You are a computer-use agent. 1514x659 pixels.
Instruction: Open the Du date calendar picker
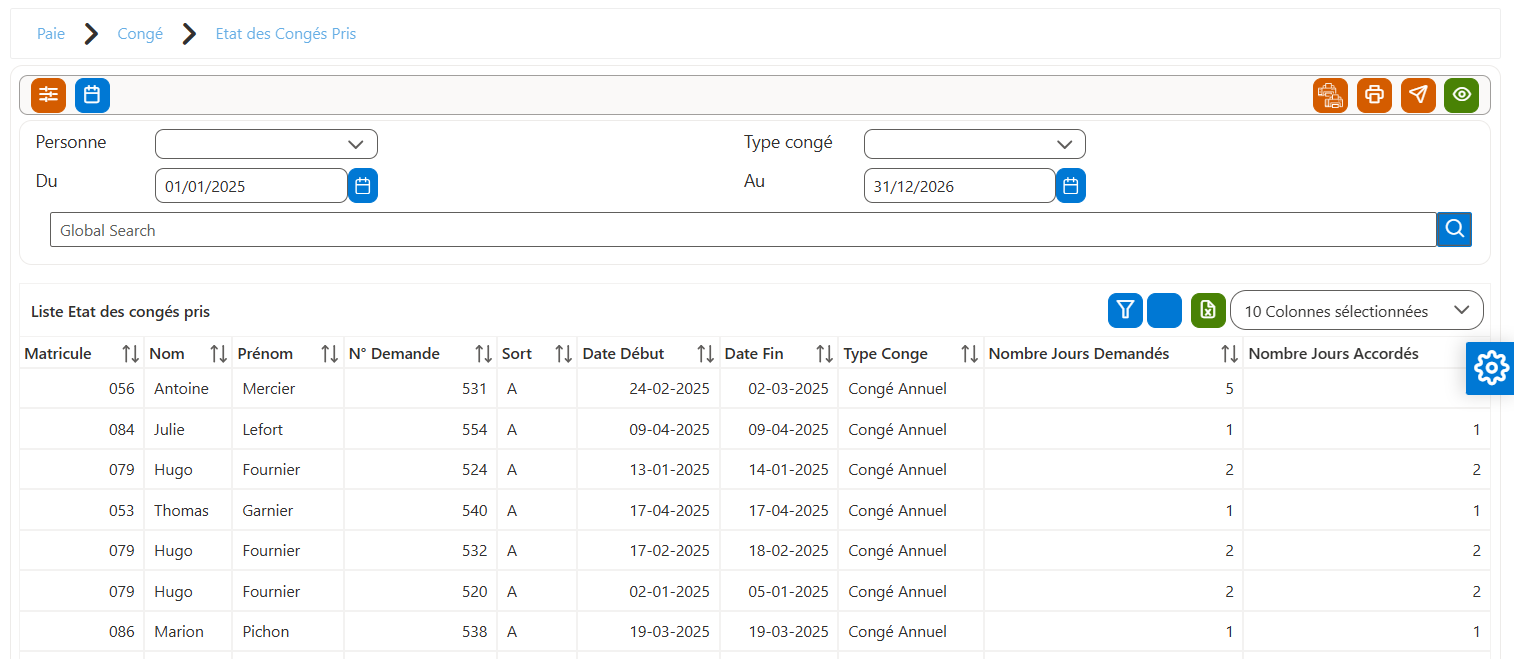pos(363,186)
